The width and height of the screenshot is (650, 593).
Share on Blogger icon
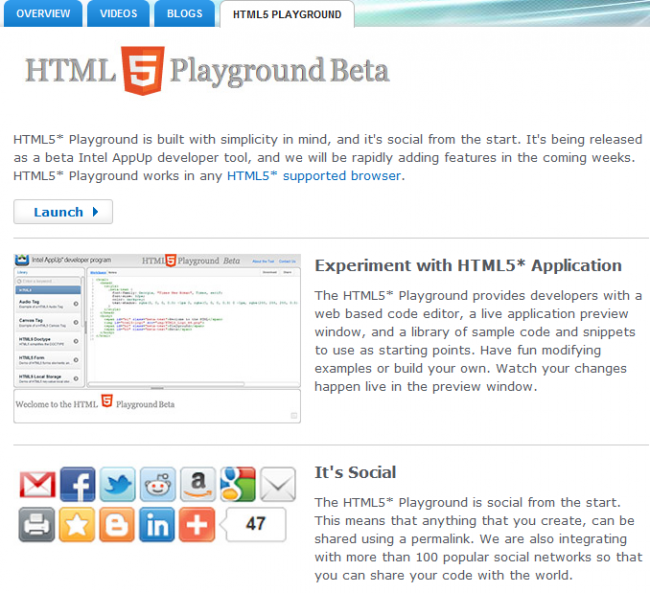tap(117, 524)
